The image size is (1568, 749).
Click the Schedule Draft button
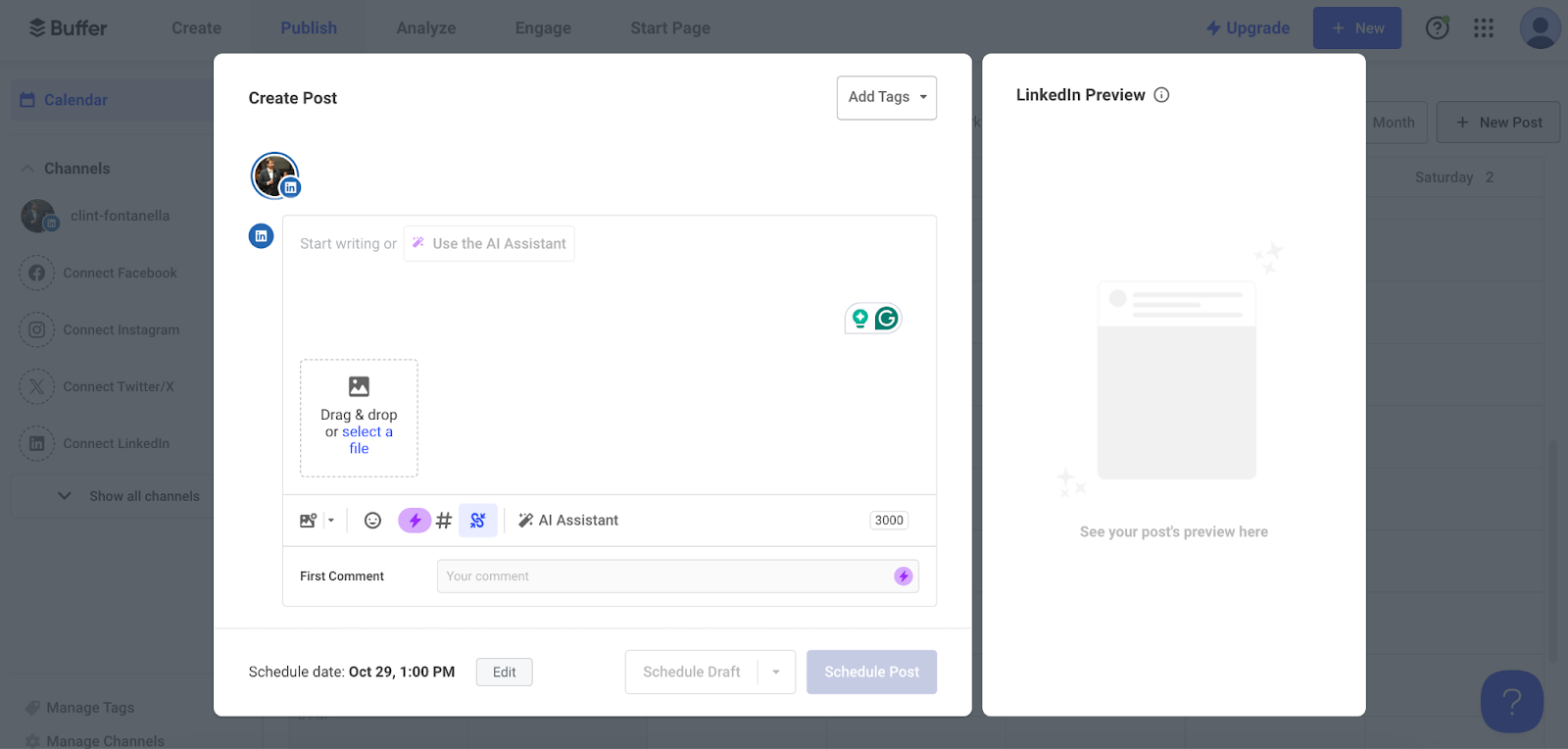pyautogui.click(x=692, y=673)
